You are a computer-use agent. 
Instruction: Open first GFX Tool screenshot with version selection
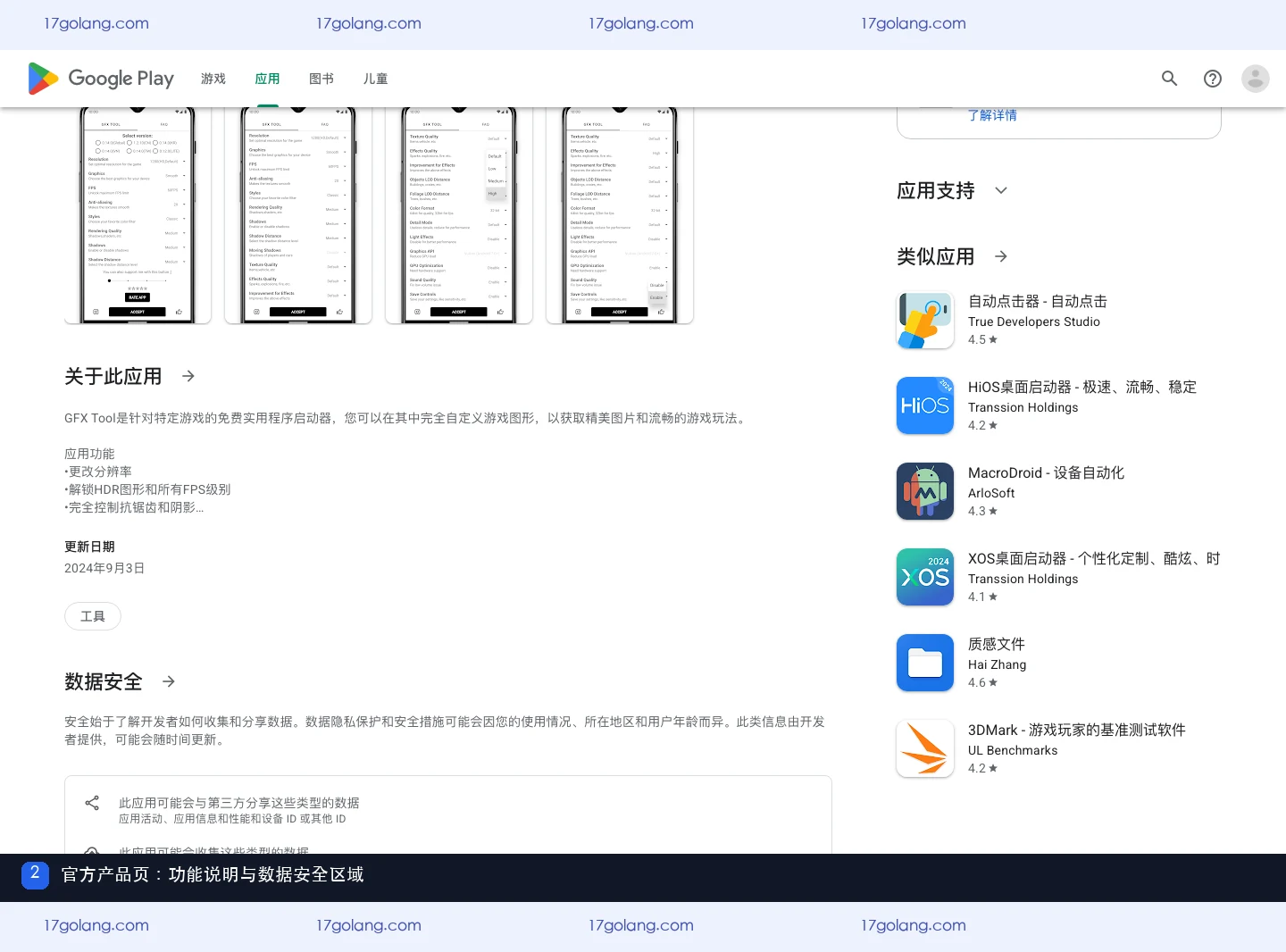point(138,215)
